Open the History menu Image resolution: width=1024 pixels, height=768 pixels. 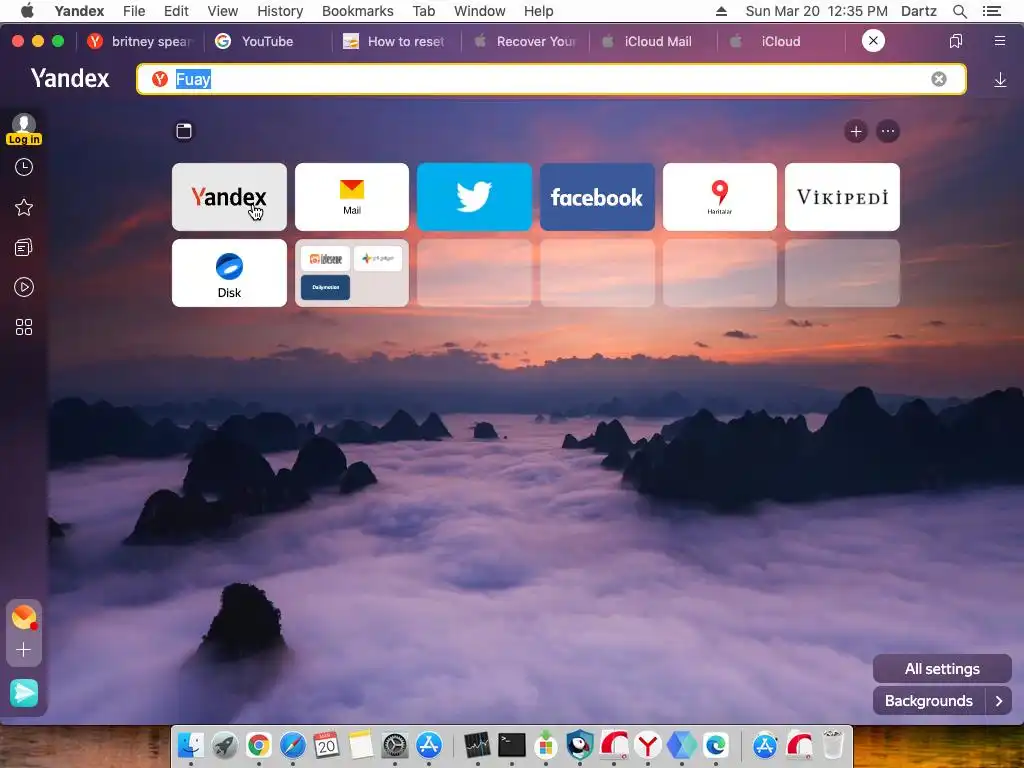pyautogui.click(x=280, y=11)
